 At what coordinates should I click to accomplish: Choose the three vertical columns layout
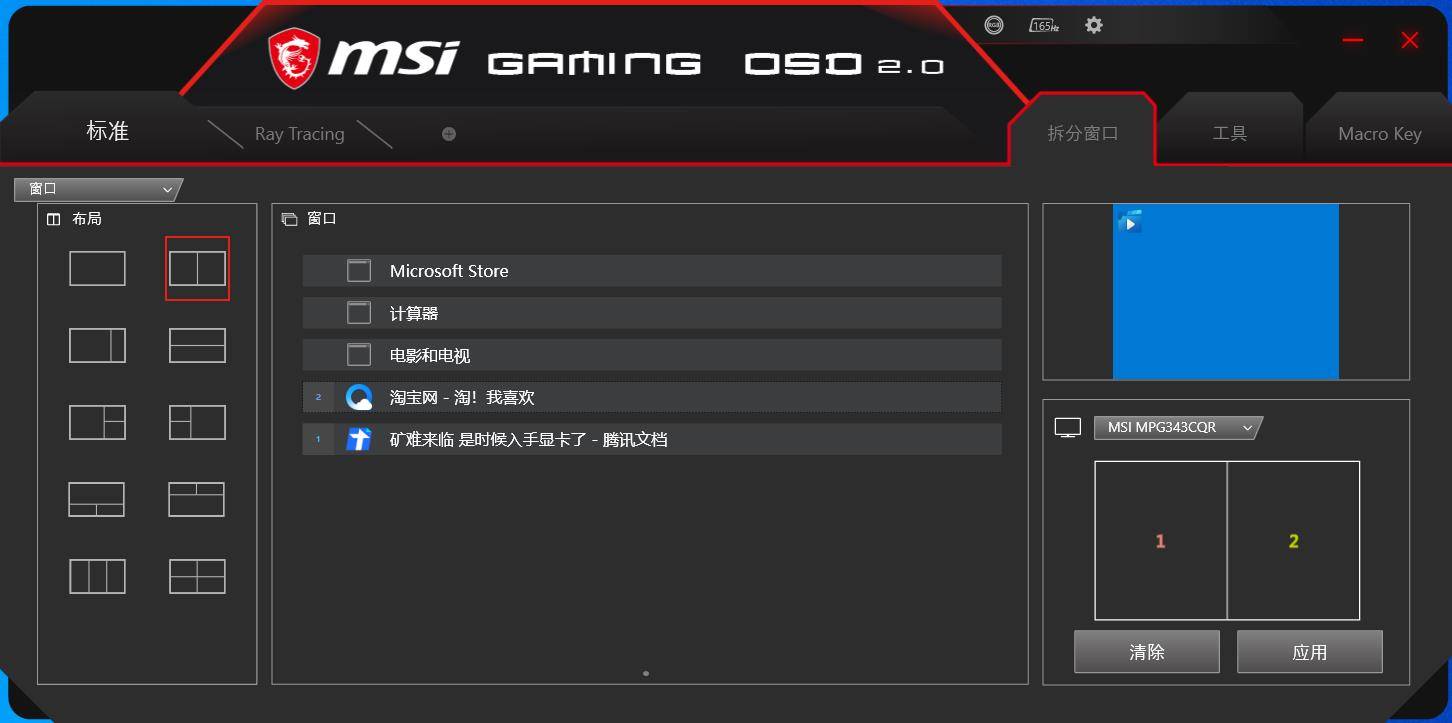(97, 576)
